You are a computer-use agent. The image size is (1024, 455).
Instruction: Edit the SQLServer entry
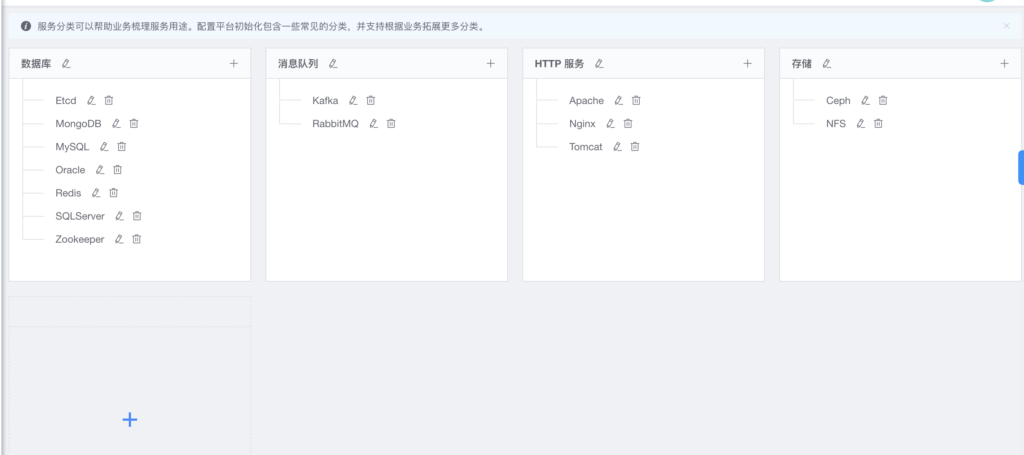[x=120, y=216]
